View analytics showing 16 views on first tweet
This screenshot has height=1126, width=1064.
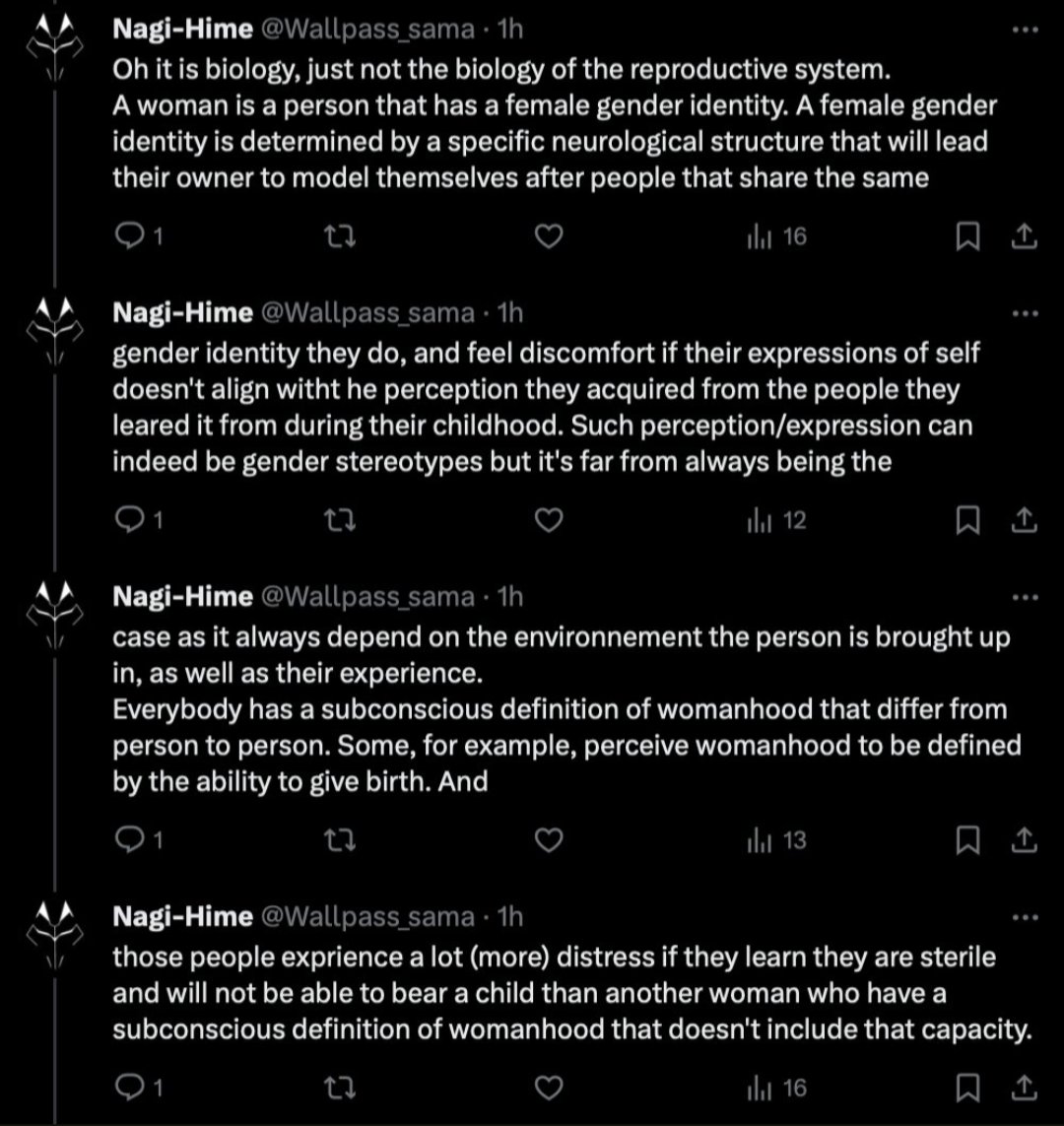coord(777,235)
